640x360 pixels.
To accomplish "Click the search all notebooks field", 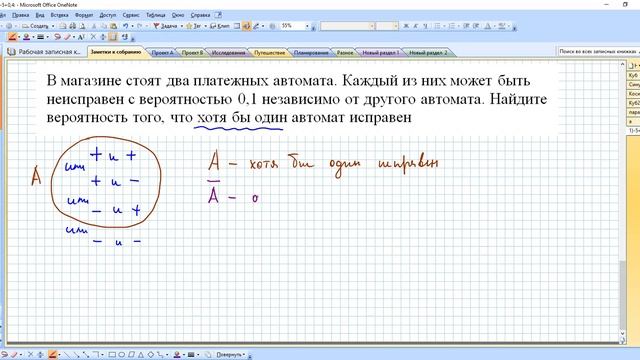I will point(598,51).
